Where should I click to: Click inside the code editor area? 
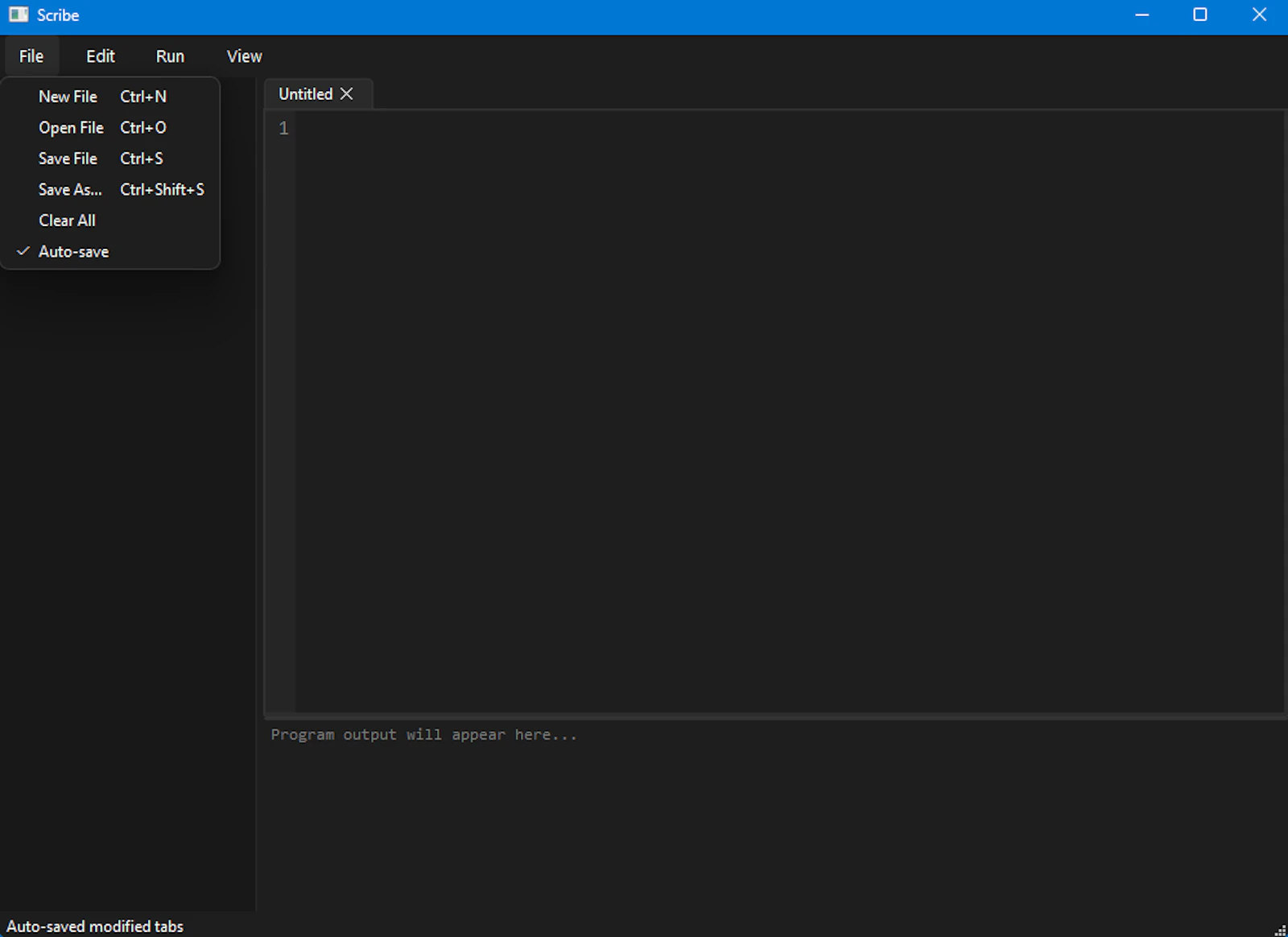tap(789, 411)
